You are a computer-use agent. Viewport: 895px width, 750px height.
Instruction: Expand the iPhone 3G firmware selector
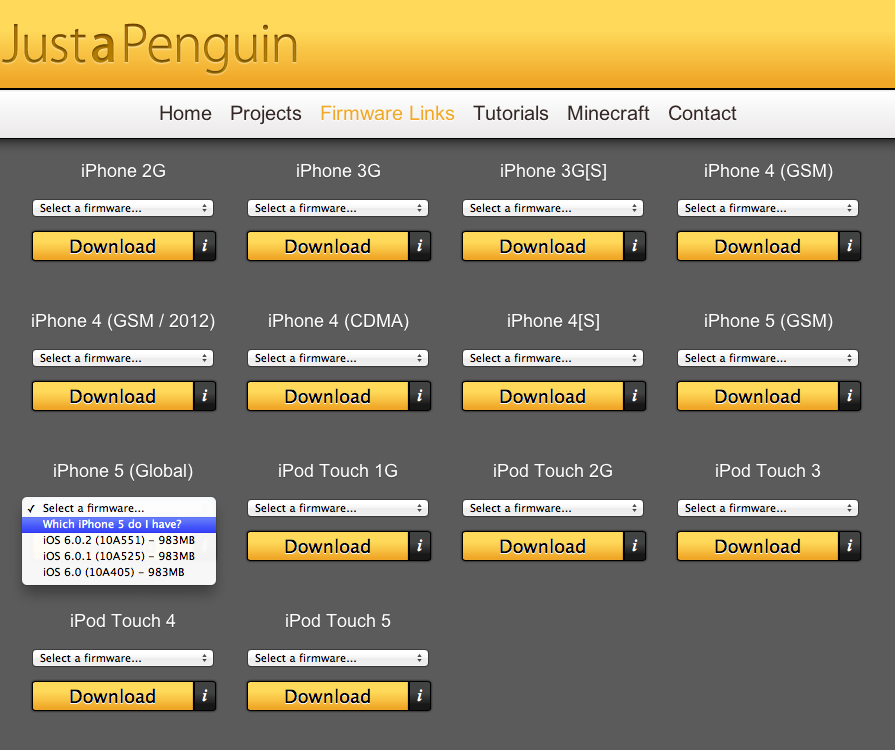click(338, 208)
